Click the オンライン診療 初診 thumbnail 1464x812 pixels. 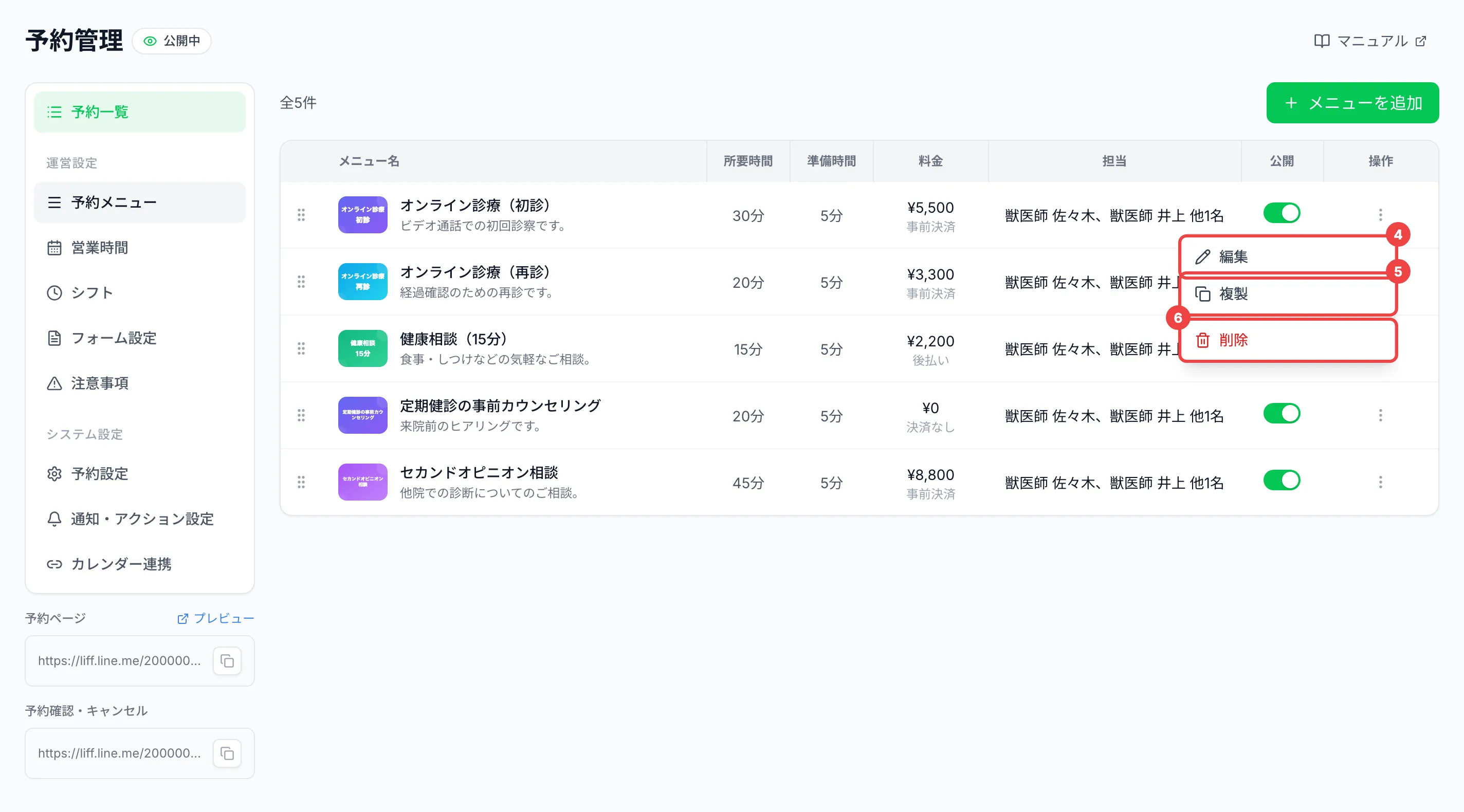click(362, 215)
